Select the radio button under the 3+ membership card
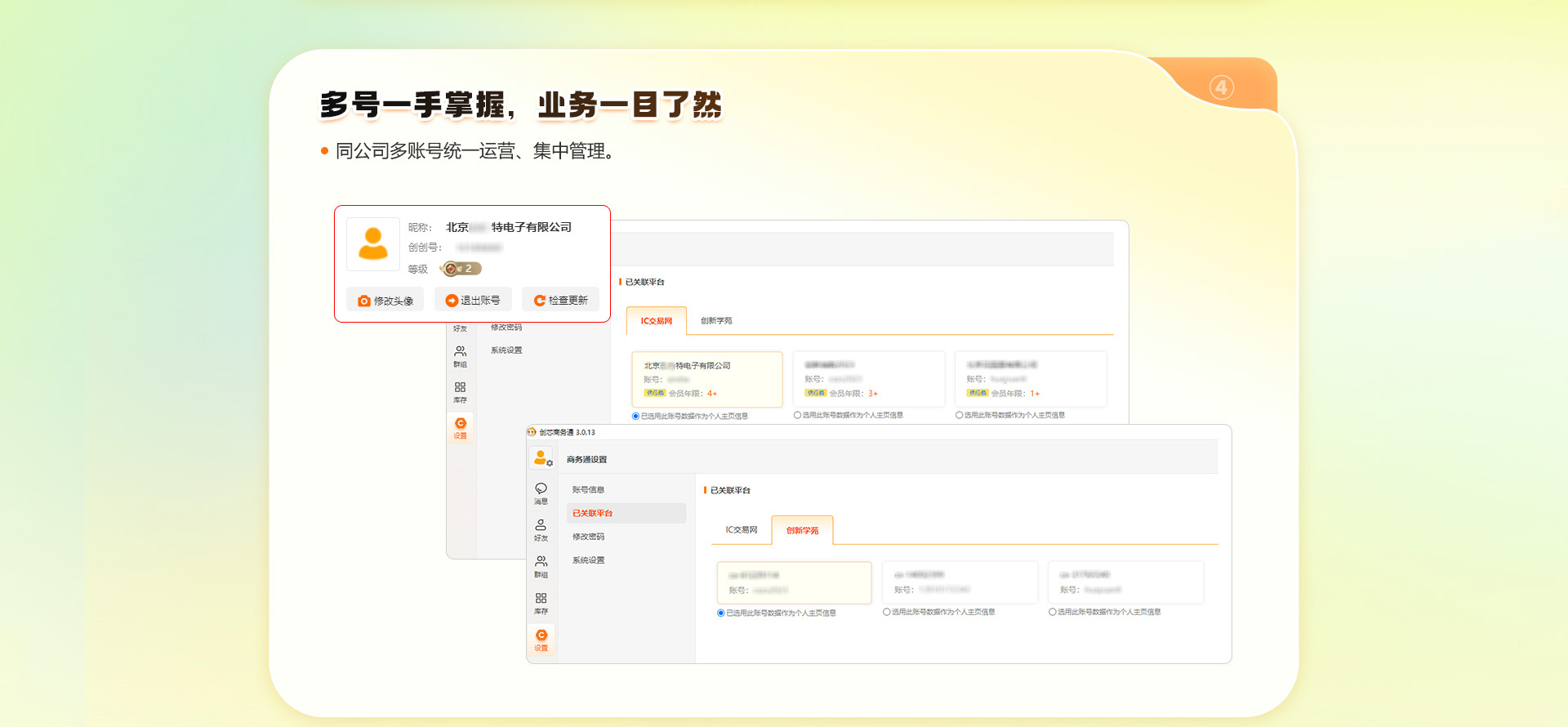 click(797, 416)
